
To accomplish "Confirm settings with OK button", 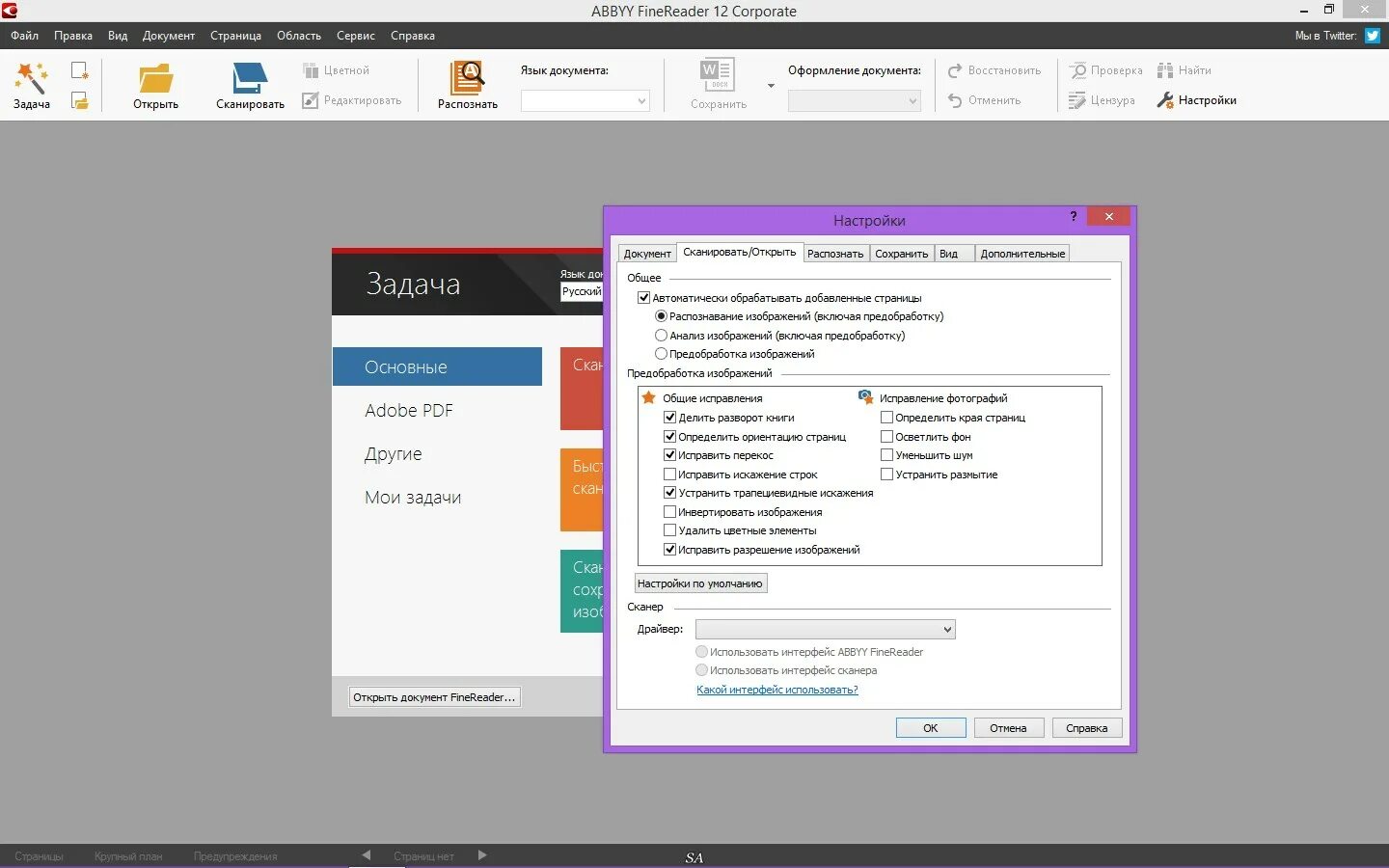I will [x=931, y=728].
